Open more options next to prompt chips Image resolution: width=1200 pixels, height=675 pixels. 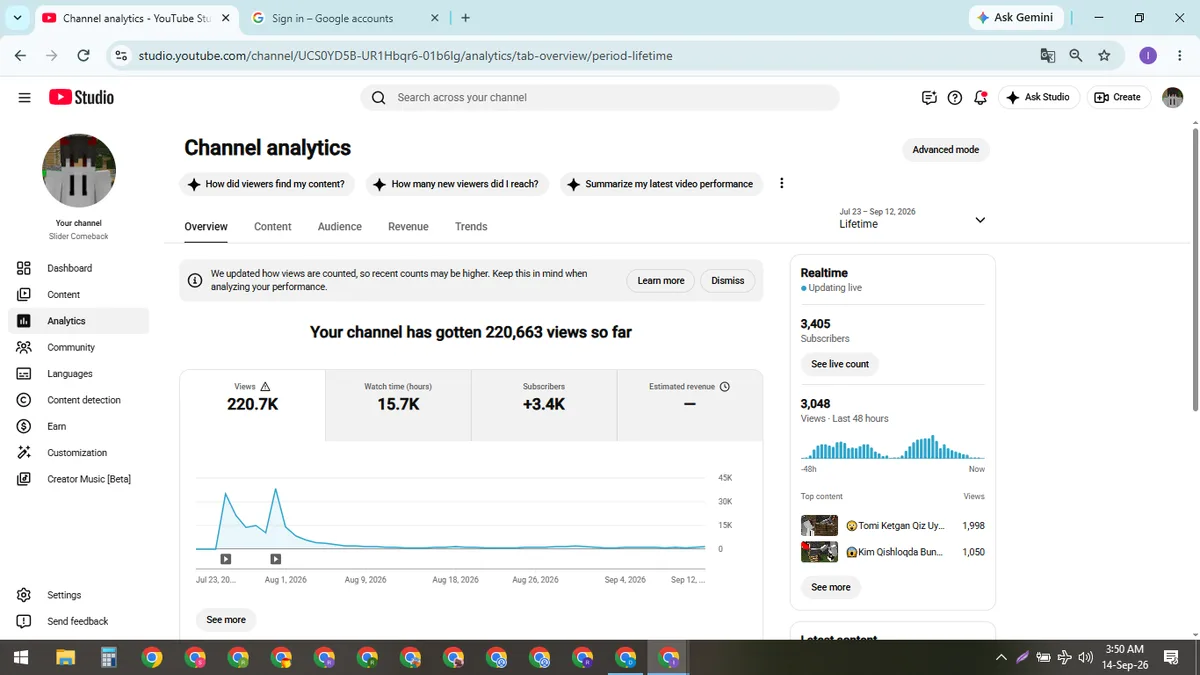(782, 184)
